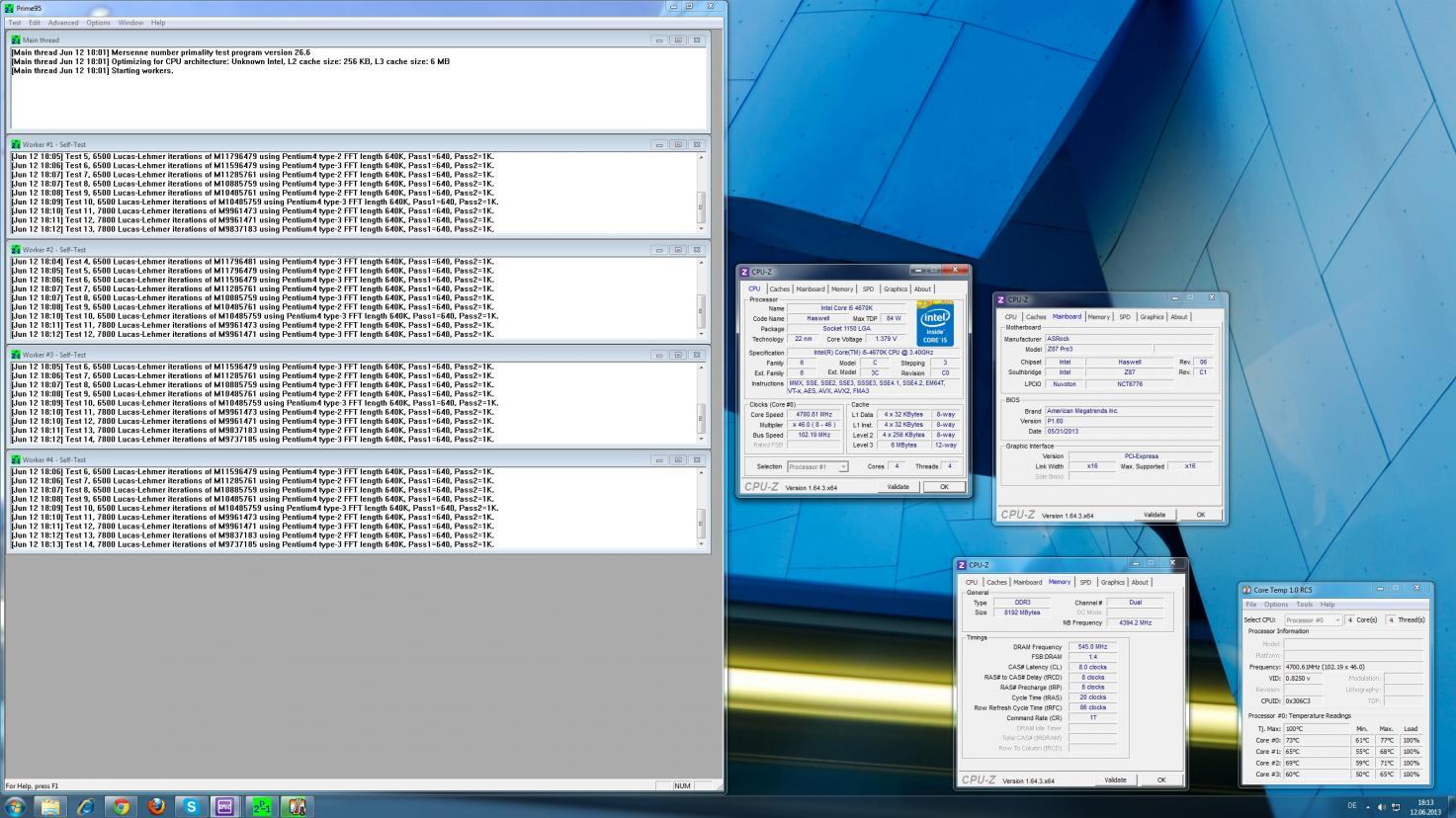Click the Core Temp Frequency value field
The image size is (1456, 818).
(1353, 667)
